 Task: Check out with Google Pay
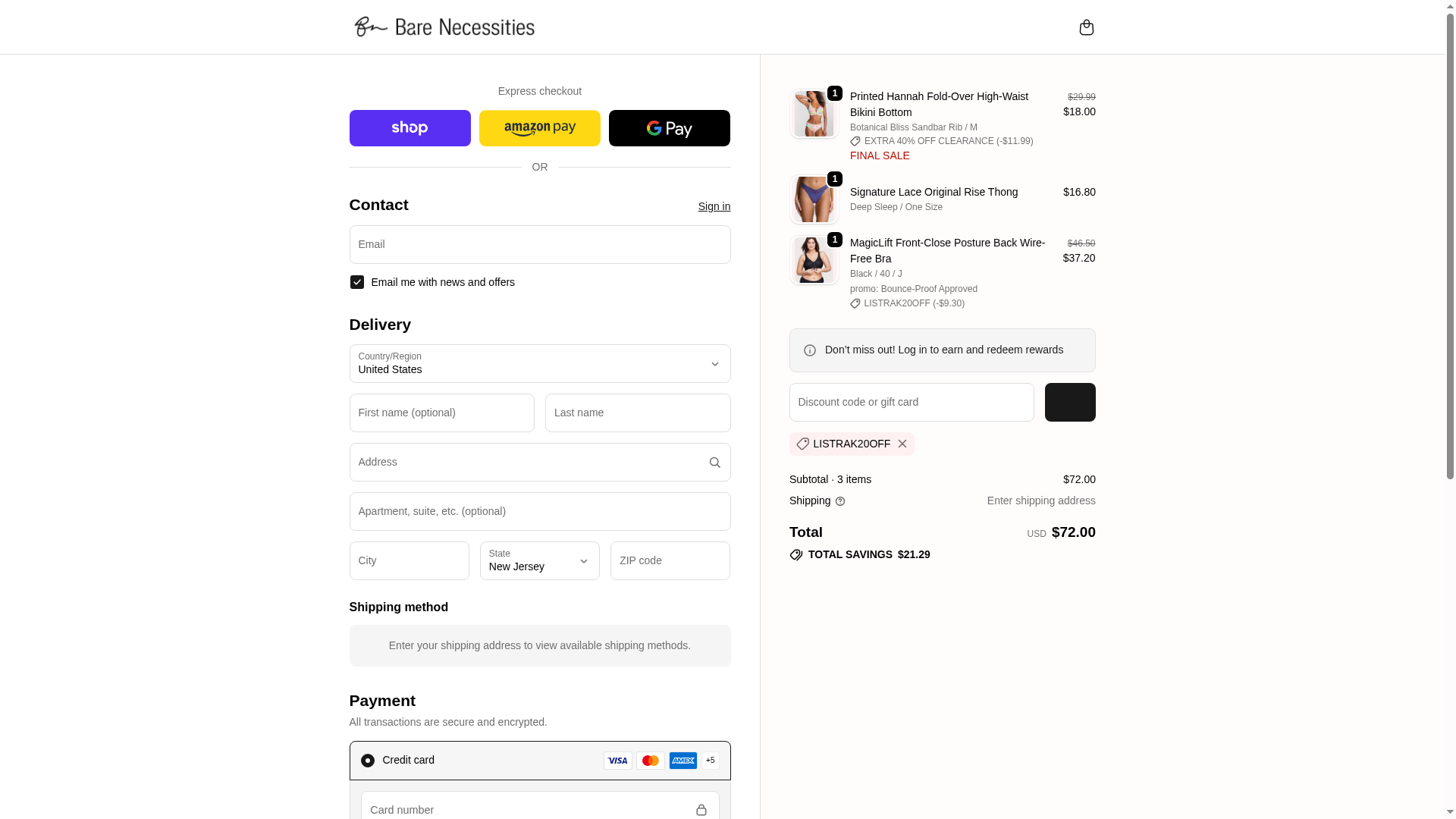[x=669, y=128]
